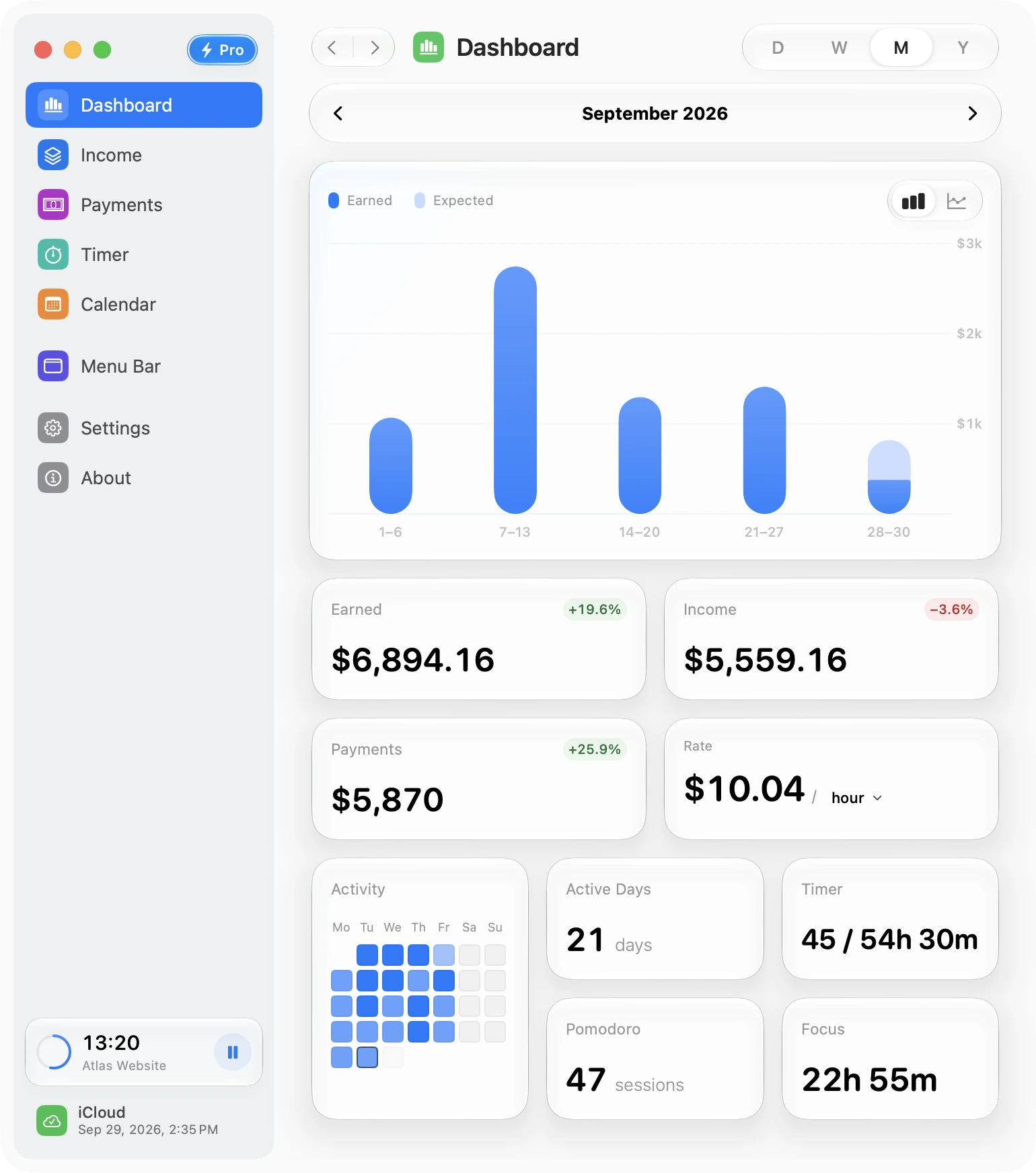This screenshot has width=1036, height=1173.
Task: Click the −3.6% Income change badge
Action: pos(951,609)
